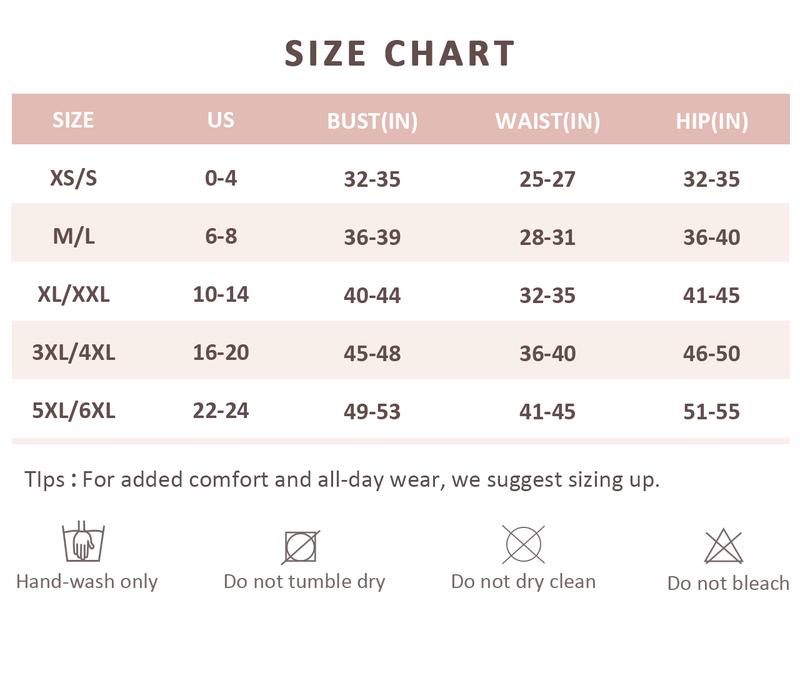Select the XS/S size row label
Image resolution: width=800 pixels, height=693 pixels.
[x=73, y=179]
